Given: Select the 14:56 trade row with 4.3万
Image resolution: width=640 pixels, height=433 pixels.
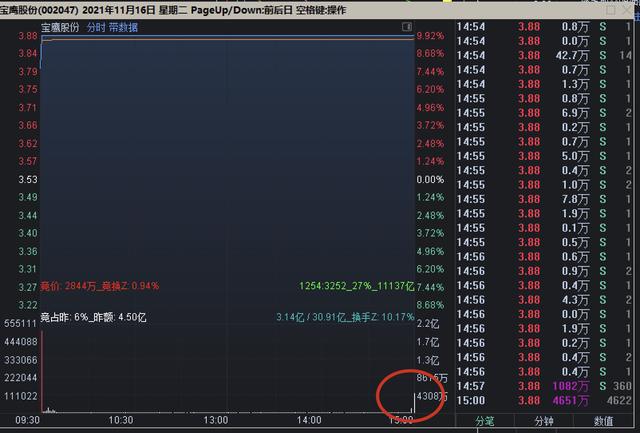Looking at the screenshot, I should pos(544,300).
